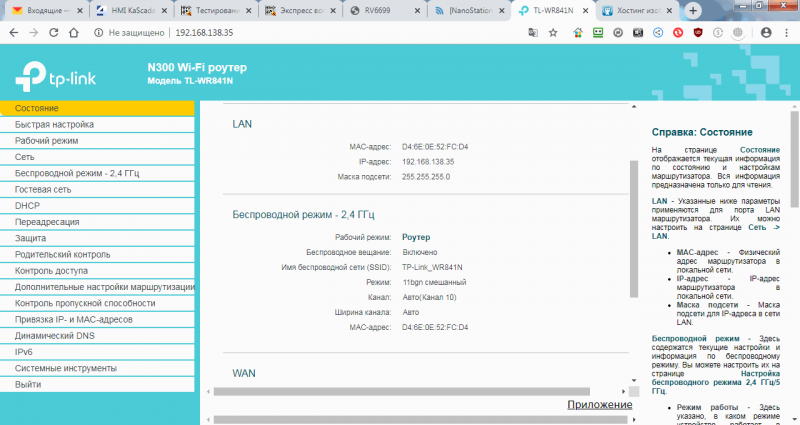Translate this page icon
800x425 pixels.
coord(533,33)
